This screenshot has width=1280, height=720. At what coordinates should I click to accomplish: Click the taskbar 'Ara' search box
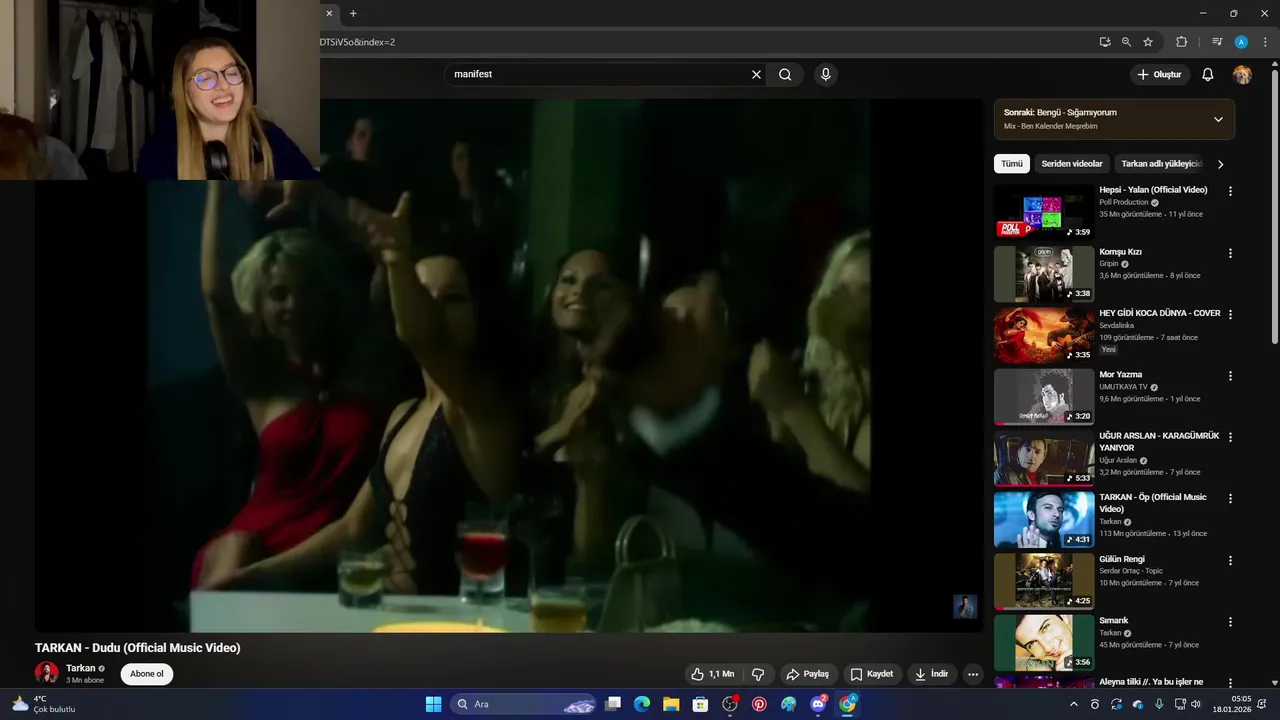pyautogui.click(x=525, y=704)
